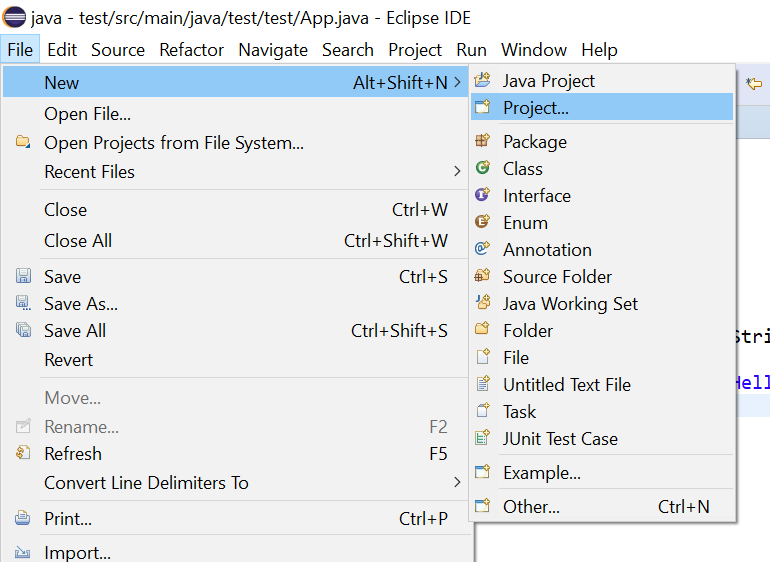Viewport: 770px width, 562px height.
Task: Click the JUnit Test Case icon
Action: pos(482,438)
